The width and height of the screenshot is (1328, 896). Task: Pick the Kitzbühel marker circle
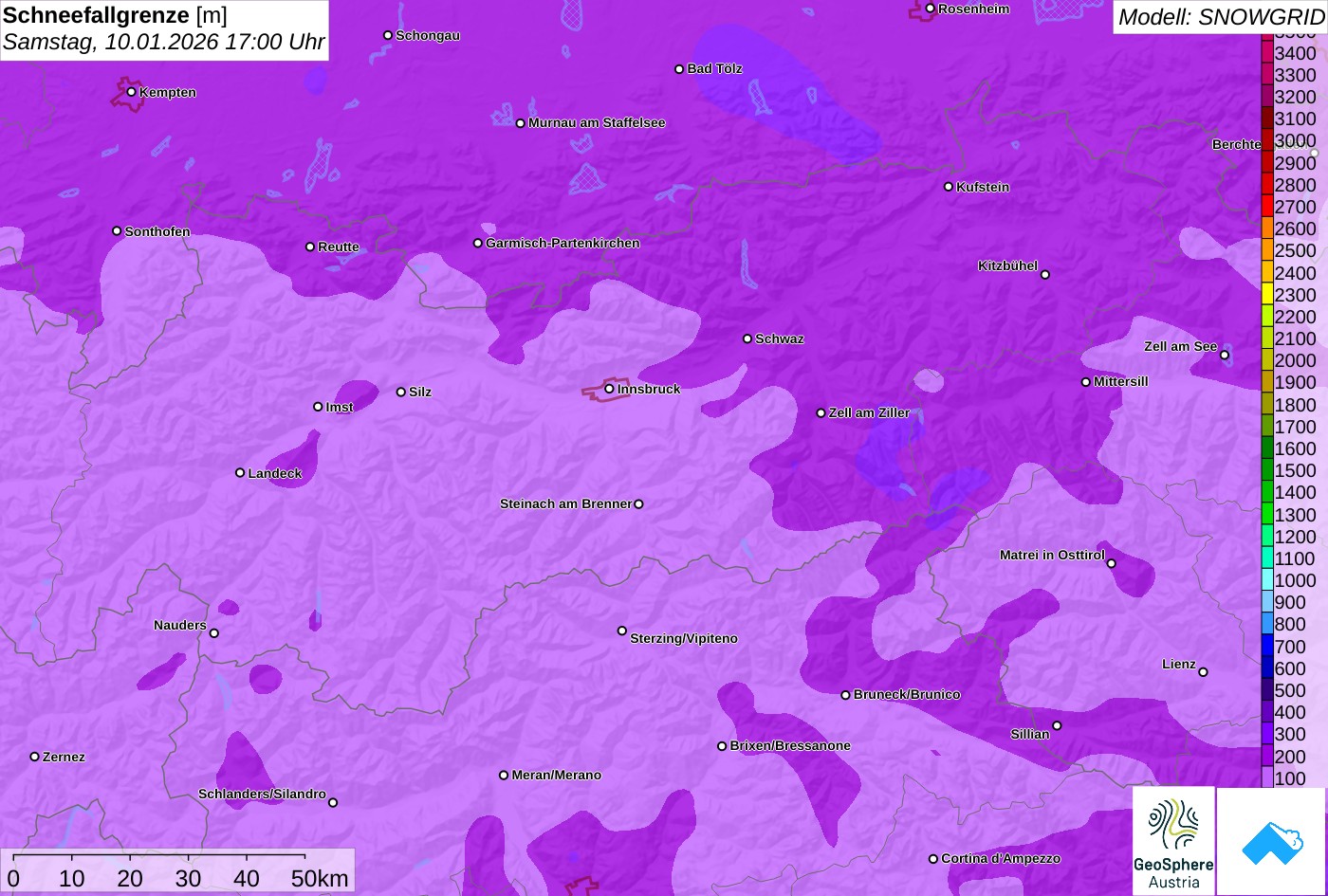pos(1045,275)
